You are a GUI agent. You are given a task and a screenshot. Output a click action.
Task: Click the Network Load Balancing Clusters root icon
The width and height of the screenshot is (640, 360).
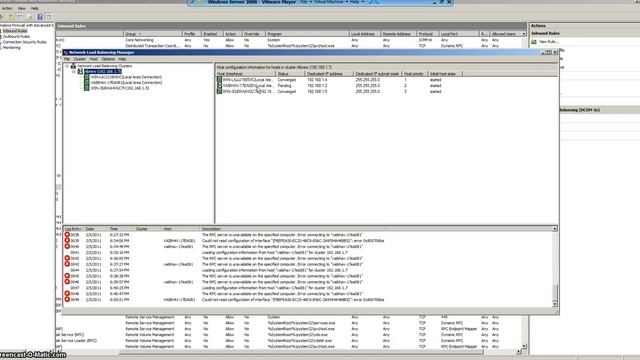pyautogui.click(x=73, y=66)
